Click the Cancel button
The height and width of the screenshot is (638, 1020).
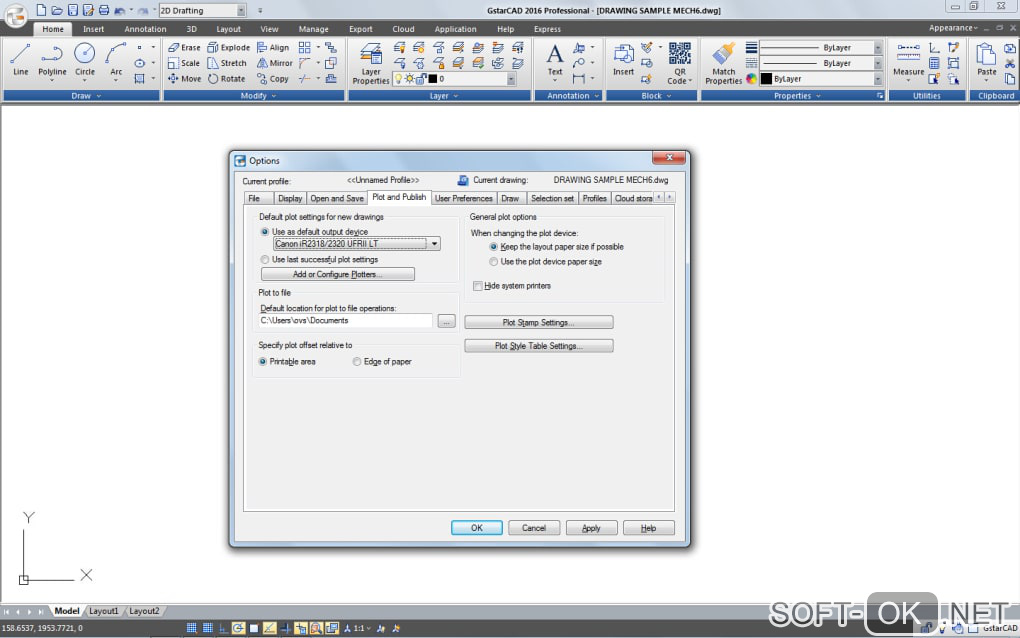534,528
